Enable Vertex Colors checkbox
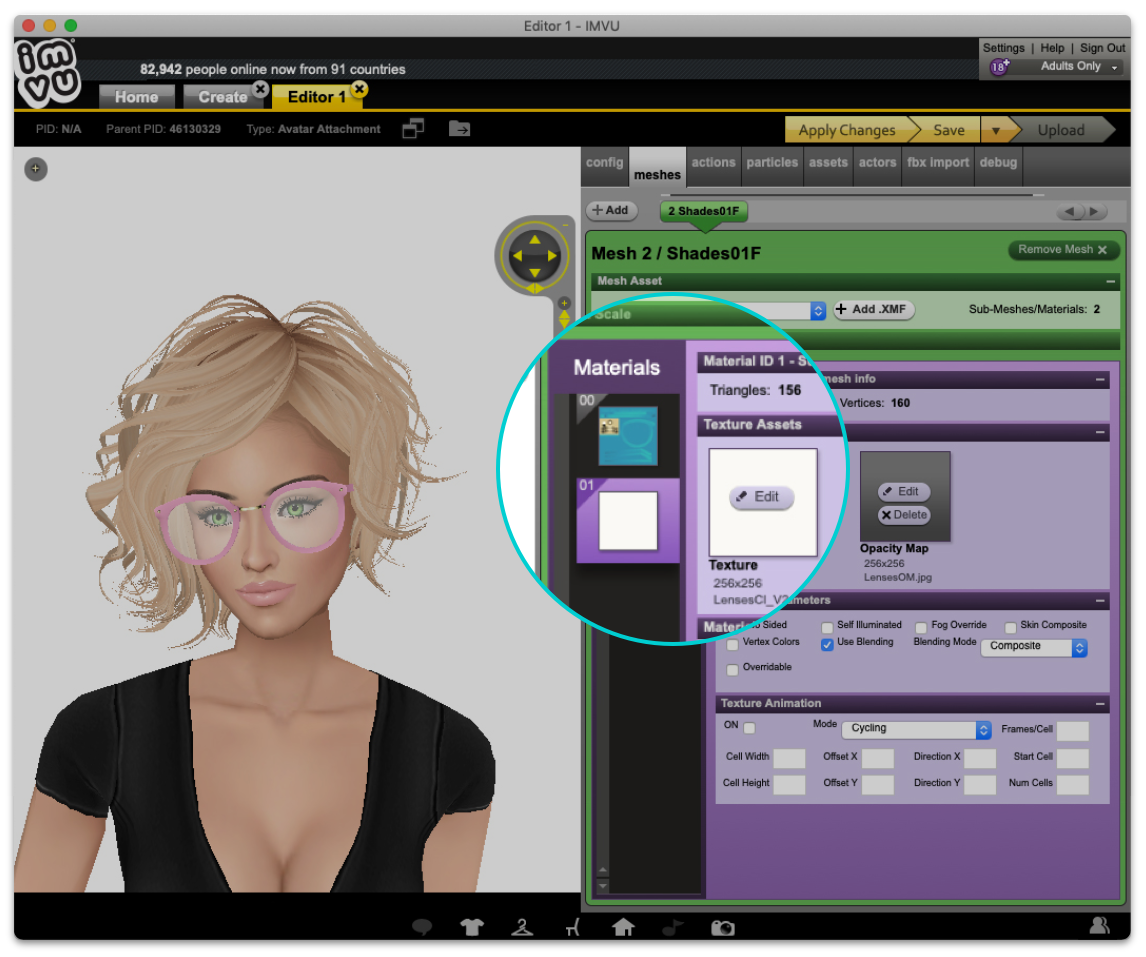 tap(732, 645)
